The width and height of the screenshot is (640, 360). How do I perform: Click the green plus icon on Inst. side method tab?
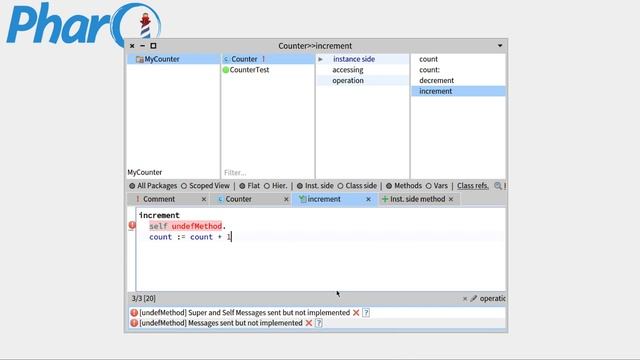coord(384,199)
